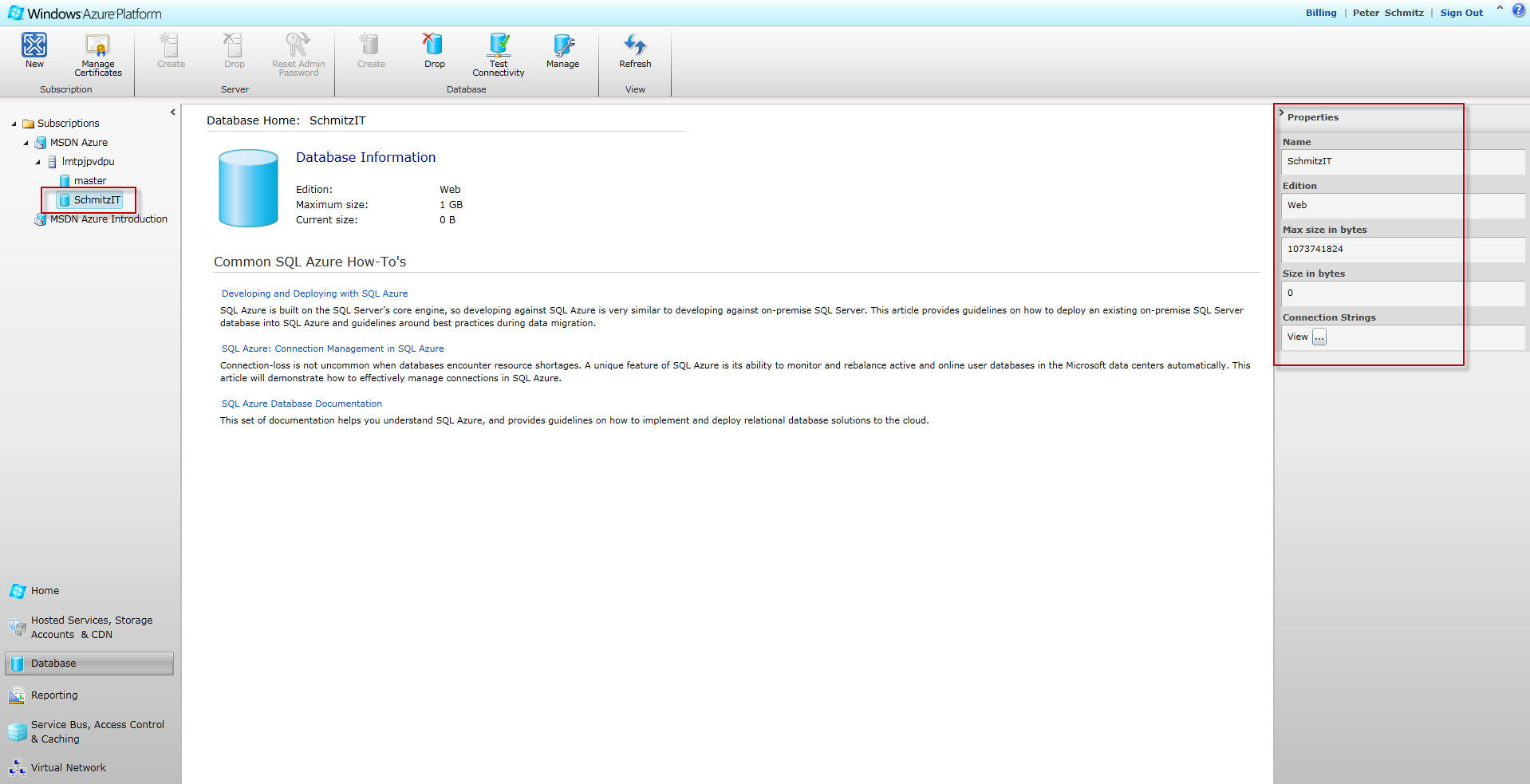
Task: Open Developing and Deploying with SQL Azure
Action: (314, 294)
